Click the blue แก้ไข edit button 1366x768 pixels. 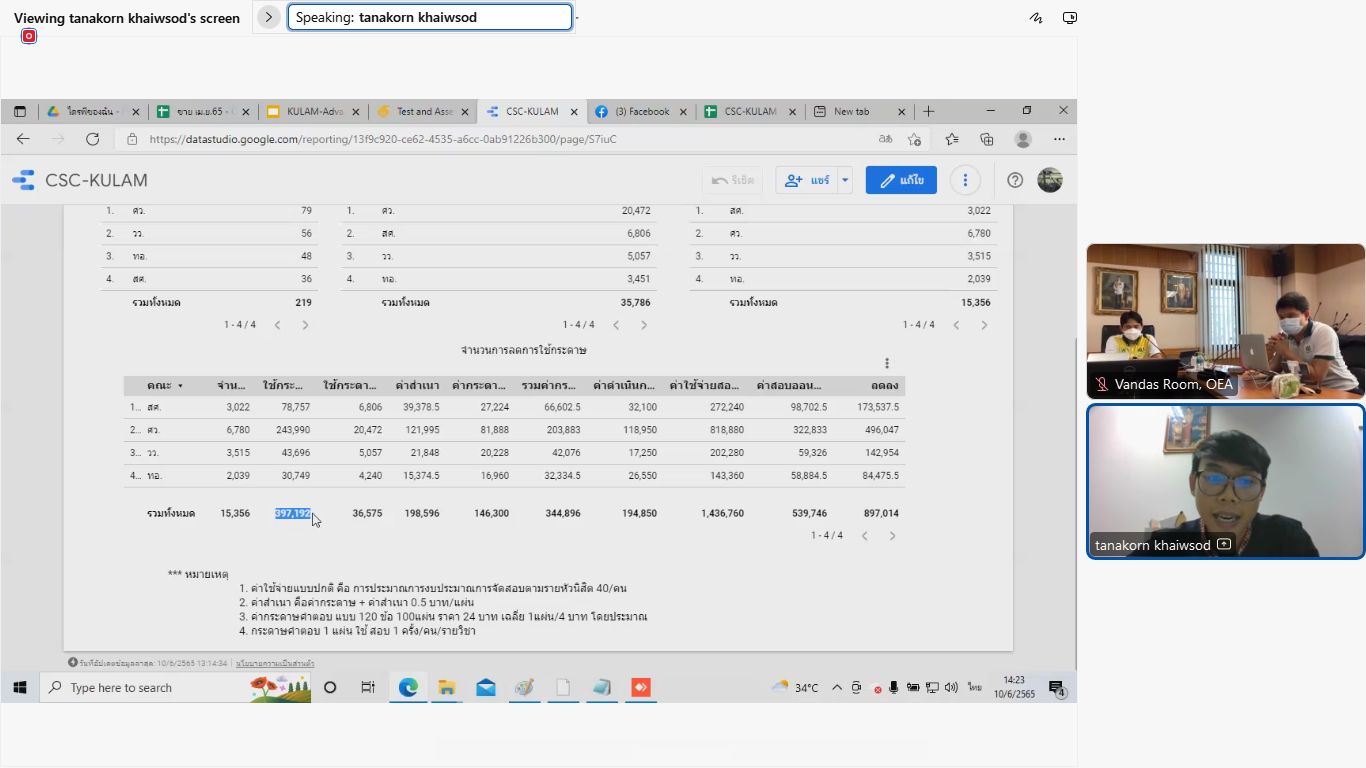(901, 180)
